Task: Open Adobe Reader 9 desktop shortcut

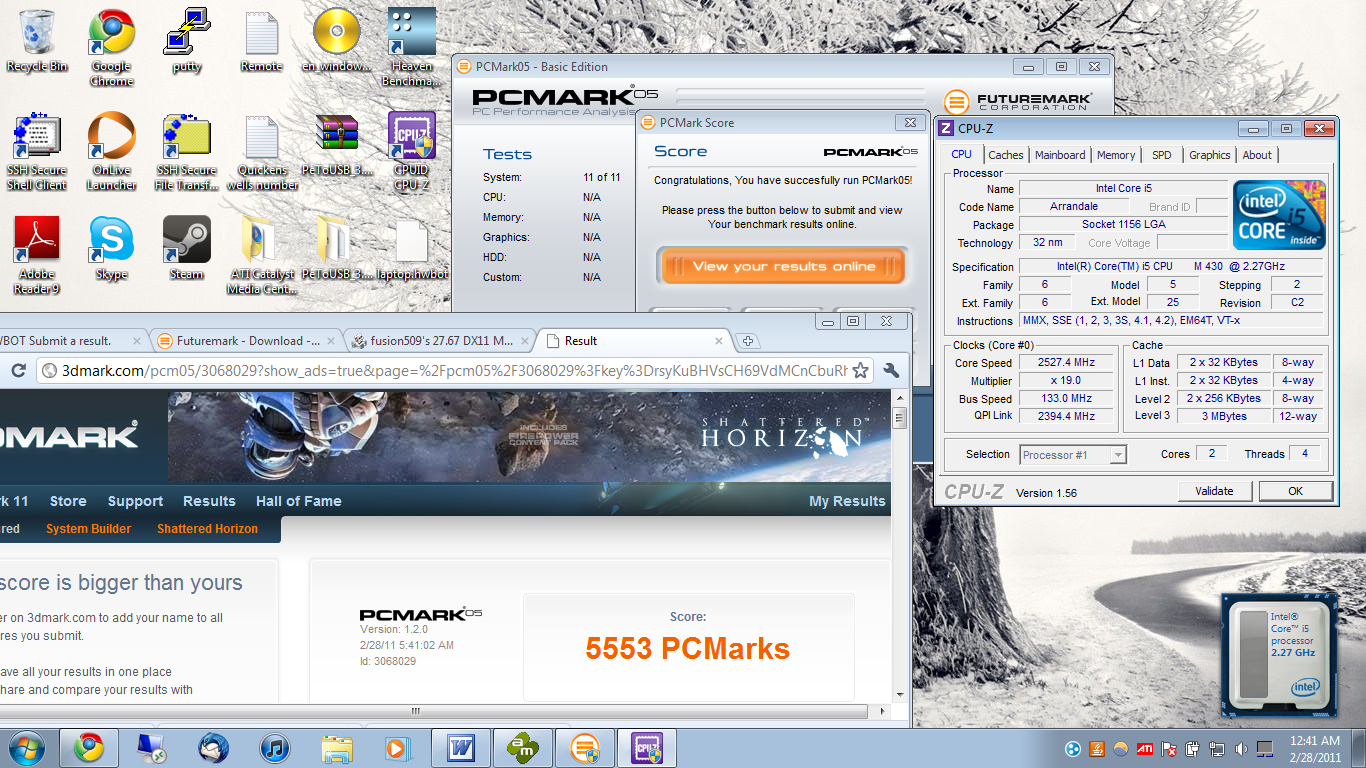Action: (37, 256)
